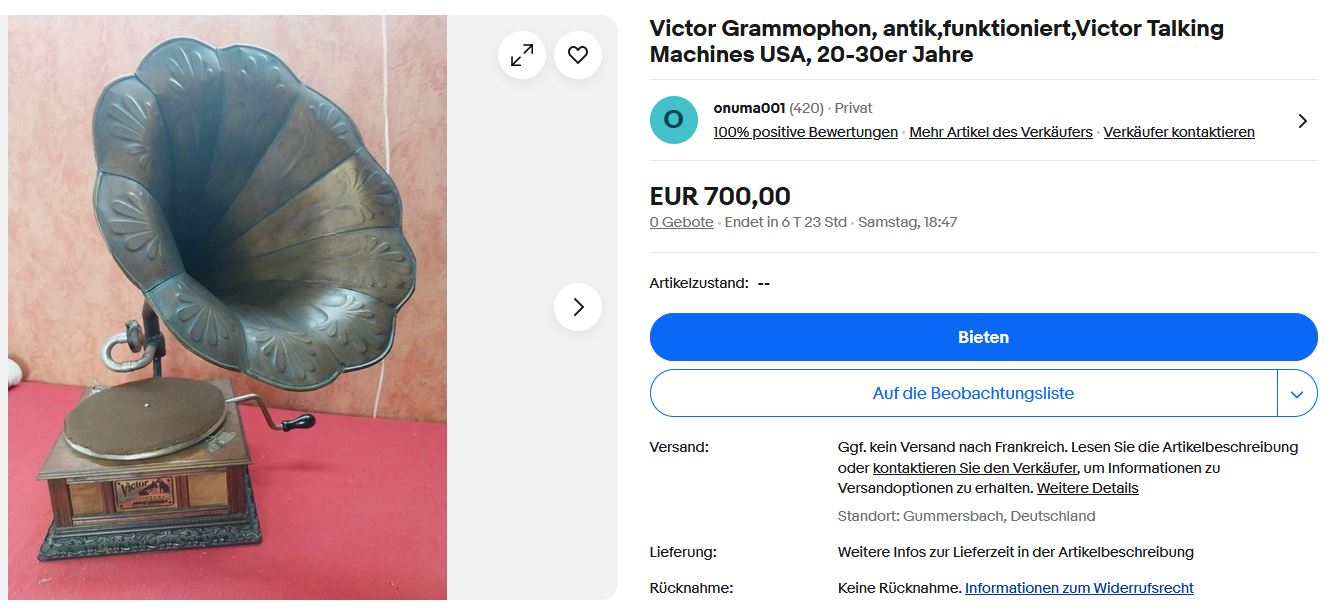Open watchlist dropdown arrow

[1297, 394]
